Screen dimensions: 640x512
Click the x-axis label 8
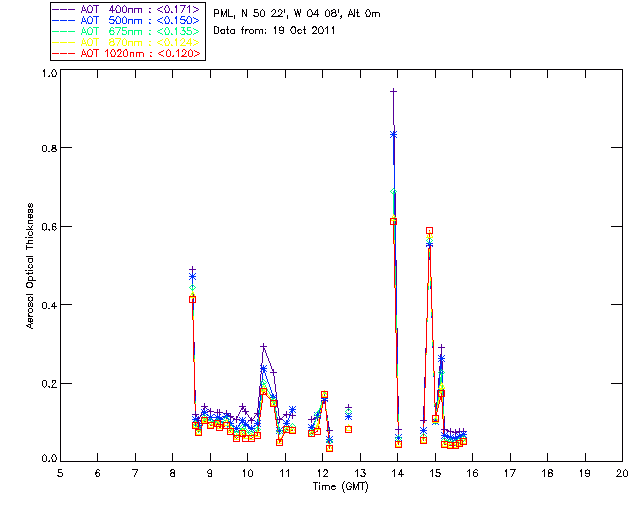coord(173,473)
